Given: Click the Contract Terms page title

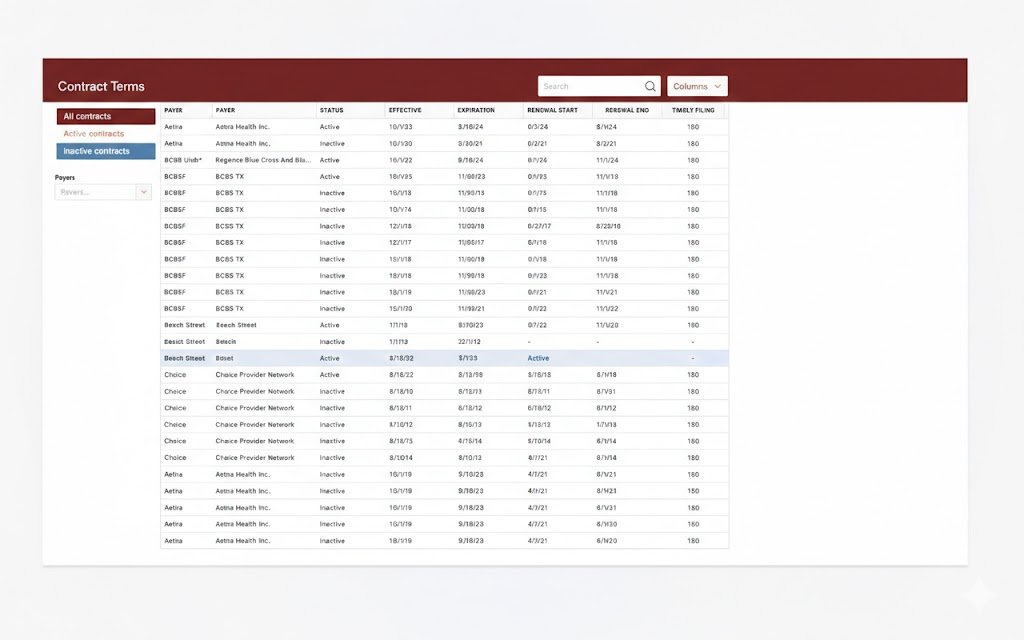Looking at the screenshot, I should (101, 87).
